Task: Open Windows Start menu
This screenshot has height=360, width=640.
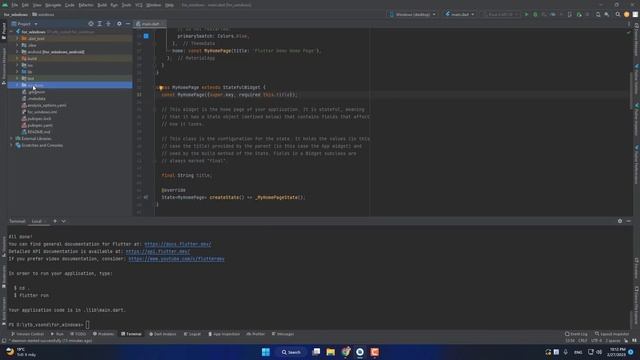Action: (266, 352)
